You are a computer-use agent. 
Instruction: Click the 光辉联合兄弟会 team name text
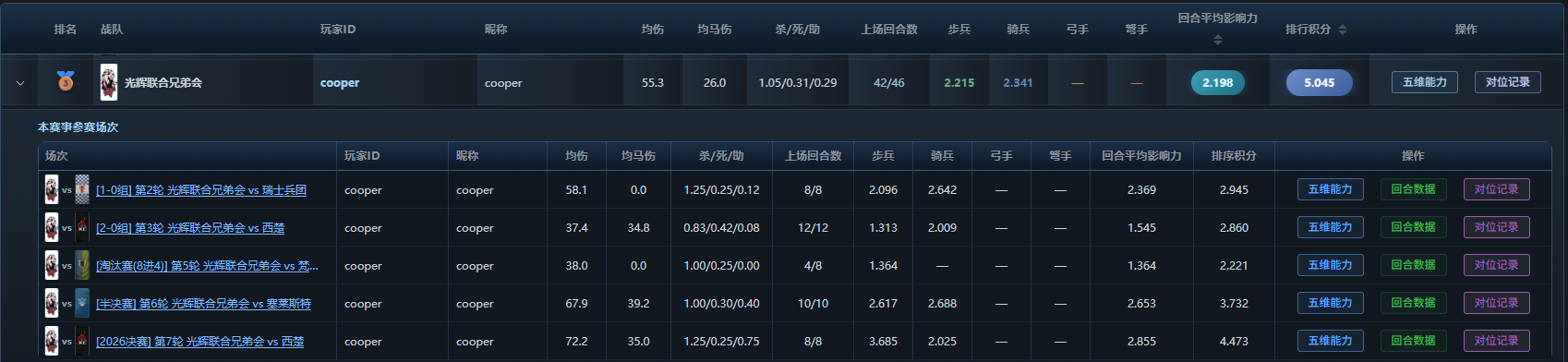pyautogui.click(x=163, y=83)
